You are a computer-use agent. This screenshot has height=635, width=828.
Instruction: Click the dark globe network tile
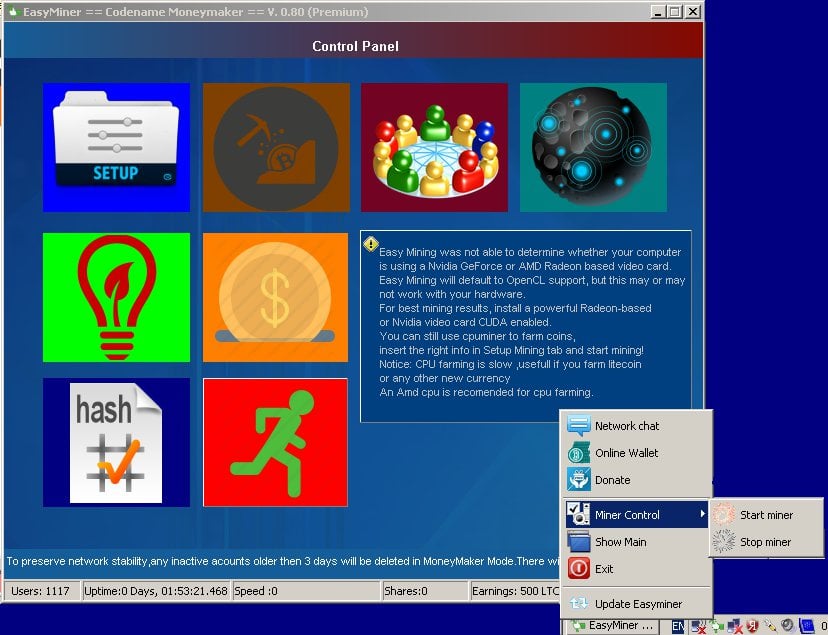pyautogui.click(x=593, y=147)
